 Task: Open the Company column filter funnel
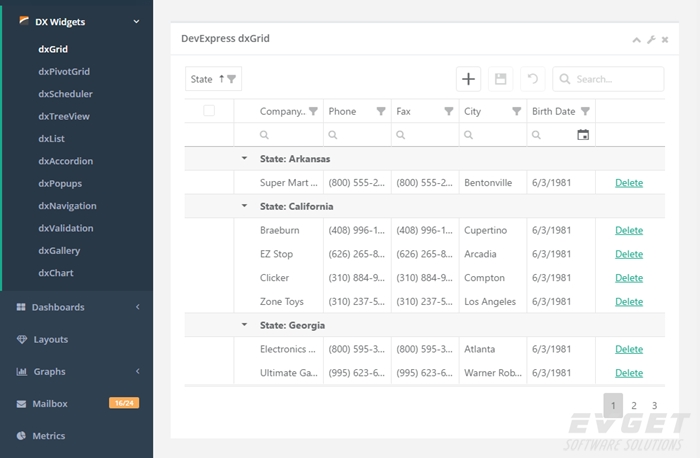[x=313, y=111]
